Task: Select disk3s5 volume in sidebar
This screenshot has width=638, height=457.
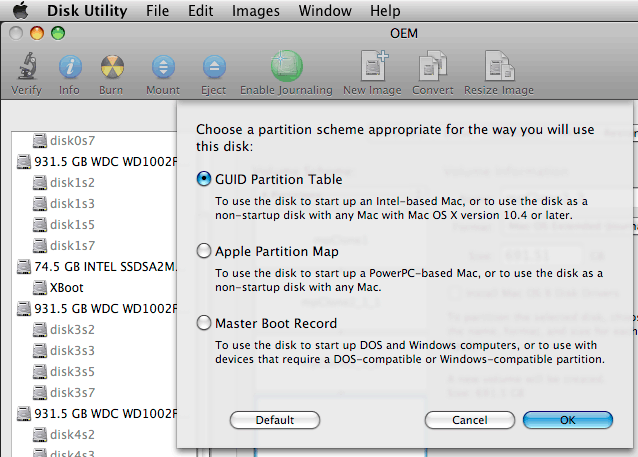Action: 64,372
